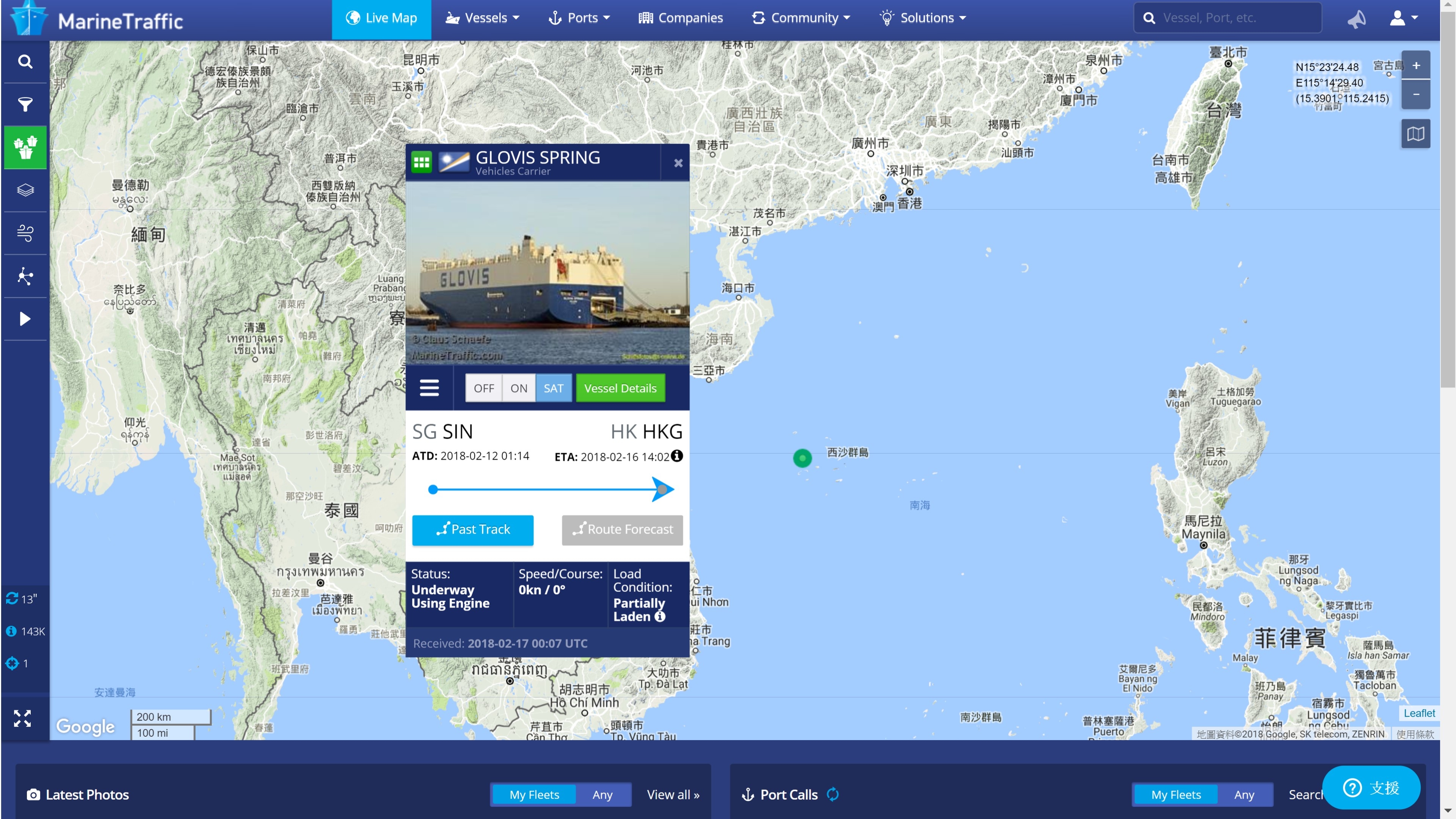Select Any in Port Calls
This screenshot has height=819, width=1456.
pos(1244,795)
